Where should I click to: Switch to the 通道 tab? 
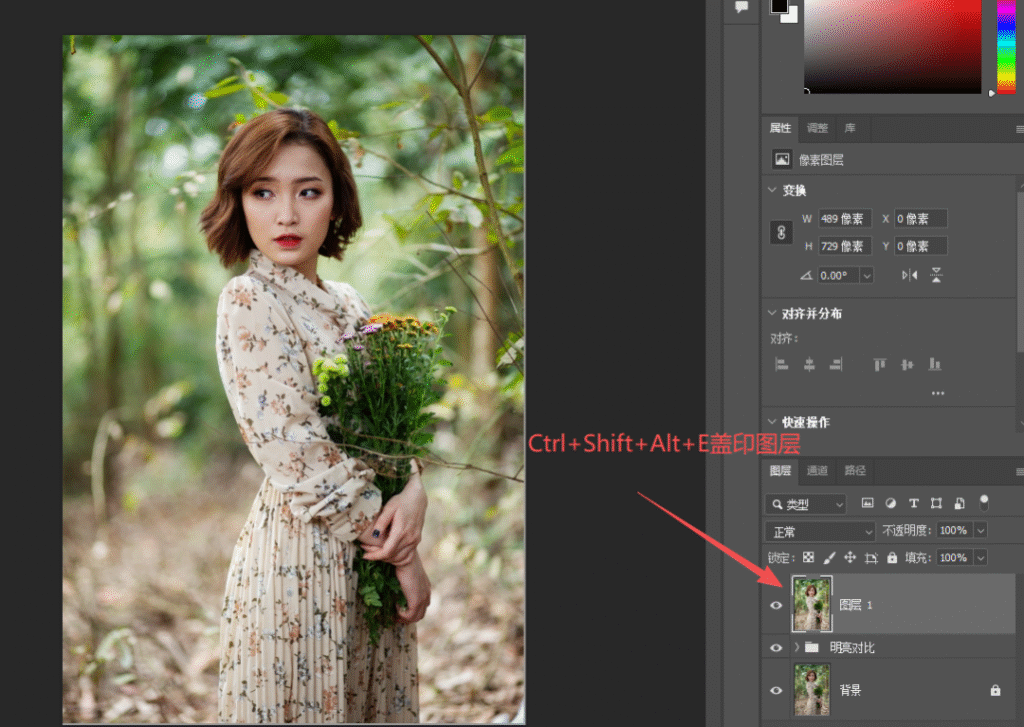[x=817, y=470]
